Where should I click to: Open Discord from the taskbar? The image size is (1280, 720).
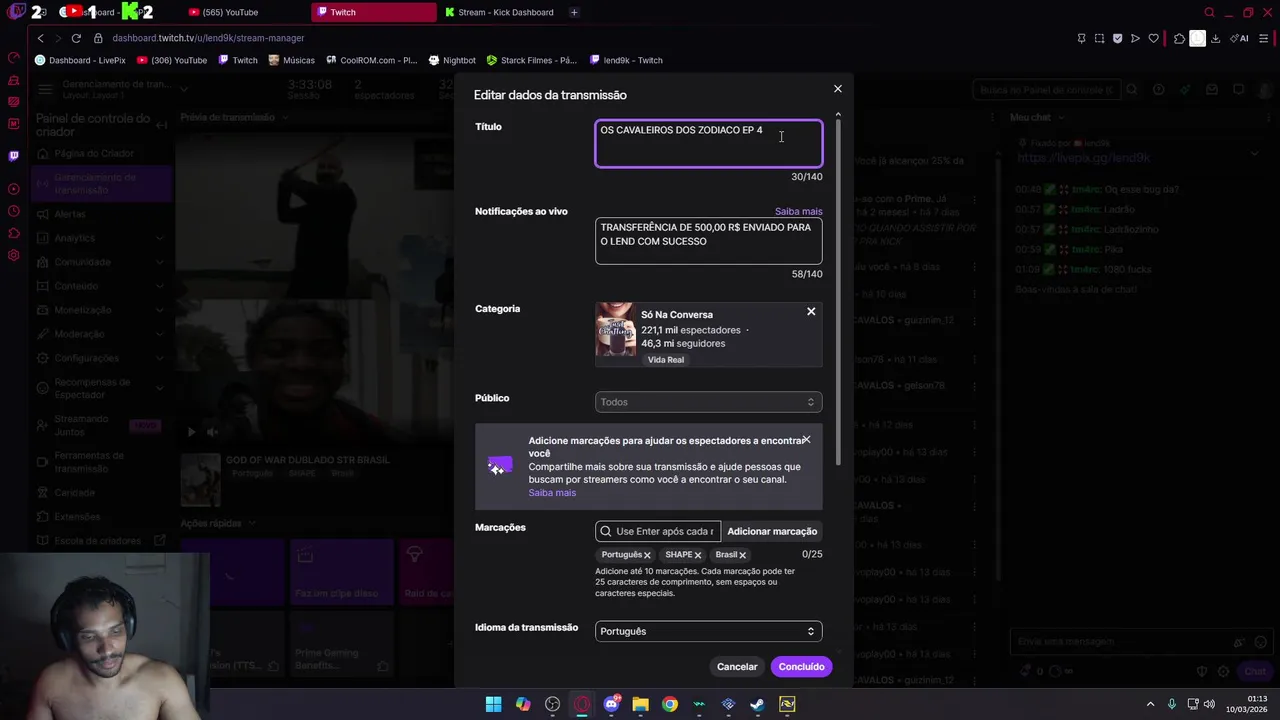(x=611, y=704)
